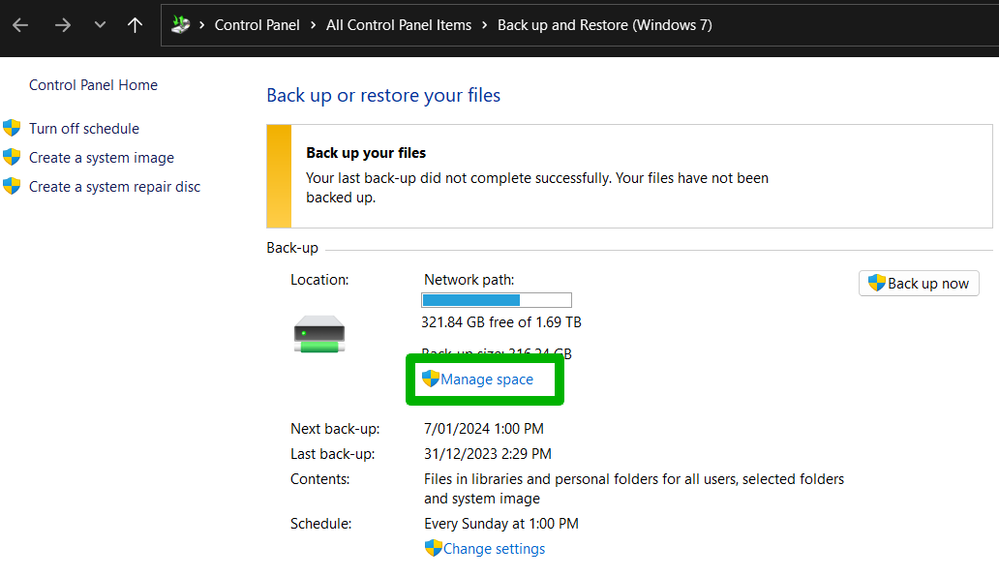Open the recent locations dropdown chevron

tap(99, 25)
